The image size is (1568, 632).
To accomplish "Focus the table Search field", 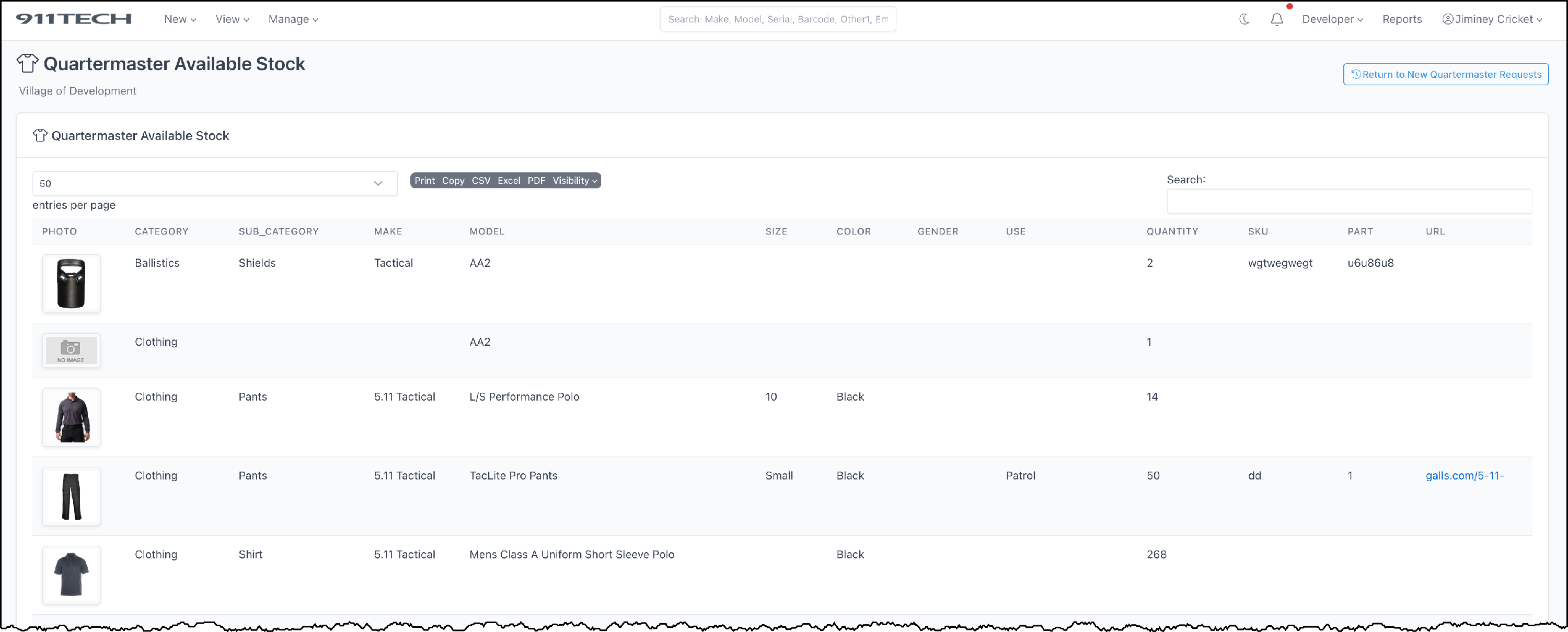I will 1348,201.
